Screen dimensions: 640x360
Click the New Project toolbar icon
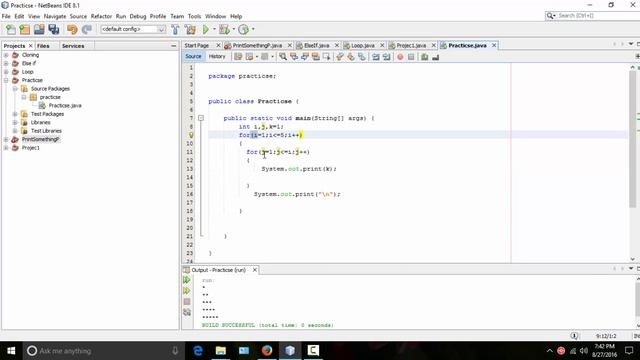click(x=25, y=29)
